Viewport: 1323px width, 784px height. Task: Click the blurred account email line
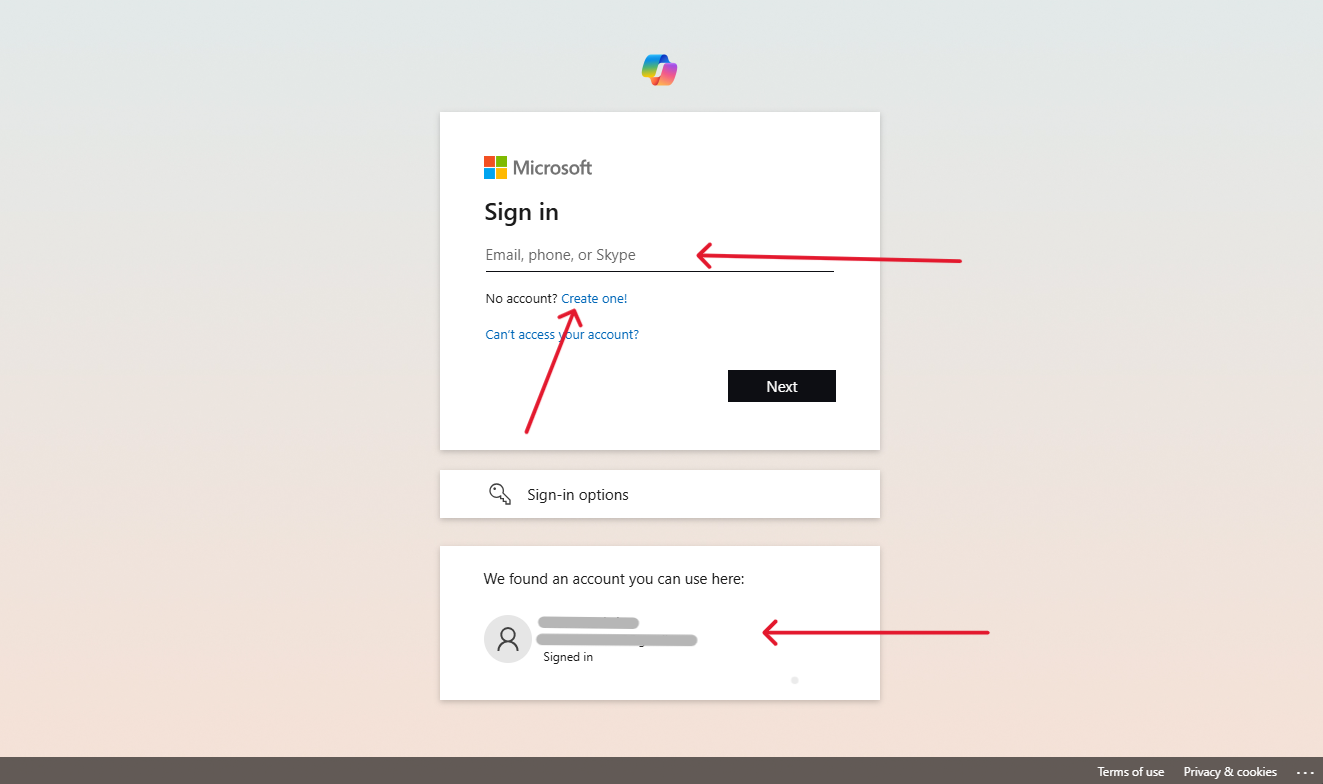(x=616, y=640)
